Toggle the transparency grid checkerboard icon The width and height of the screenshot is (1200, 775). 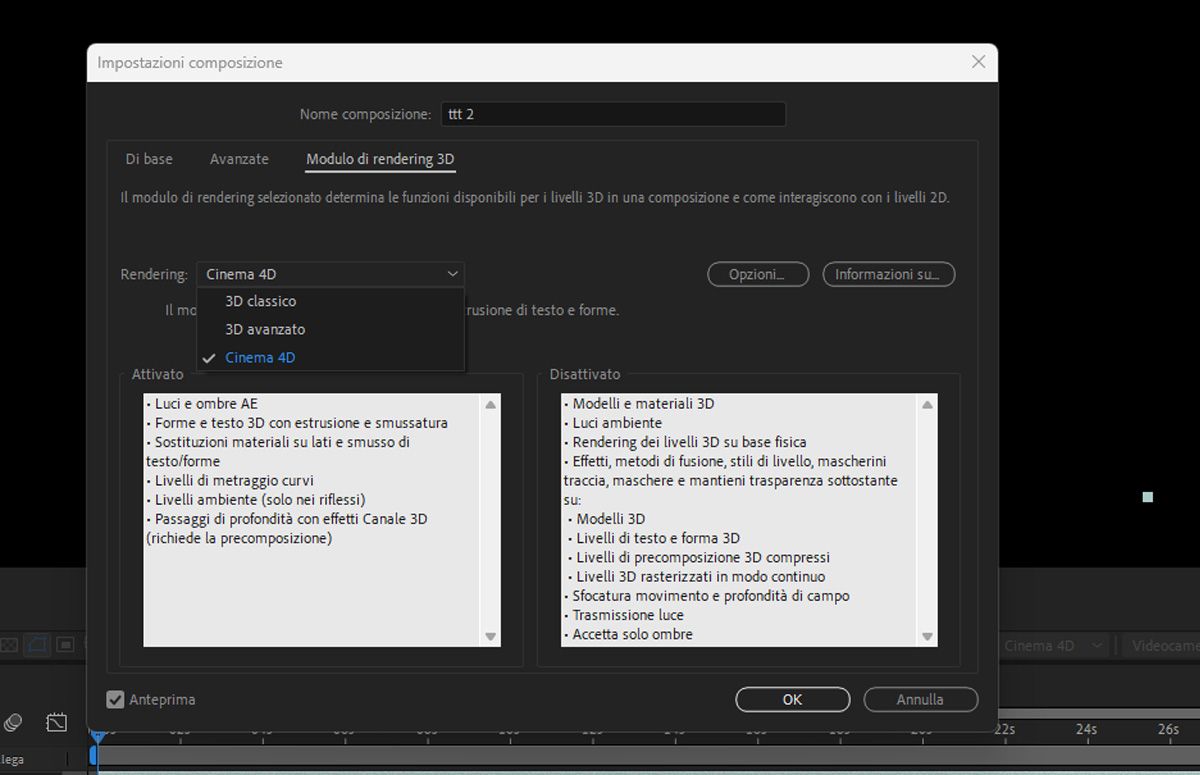(x=8, y=644)
